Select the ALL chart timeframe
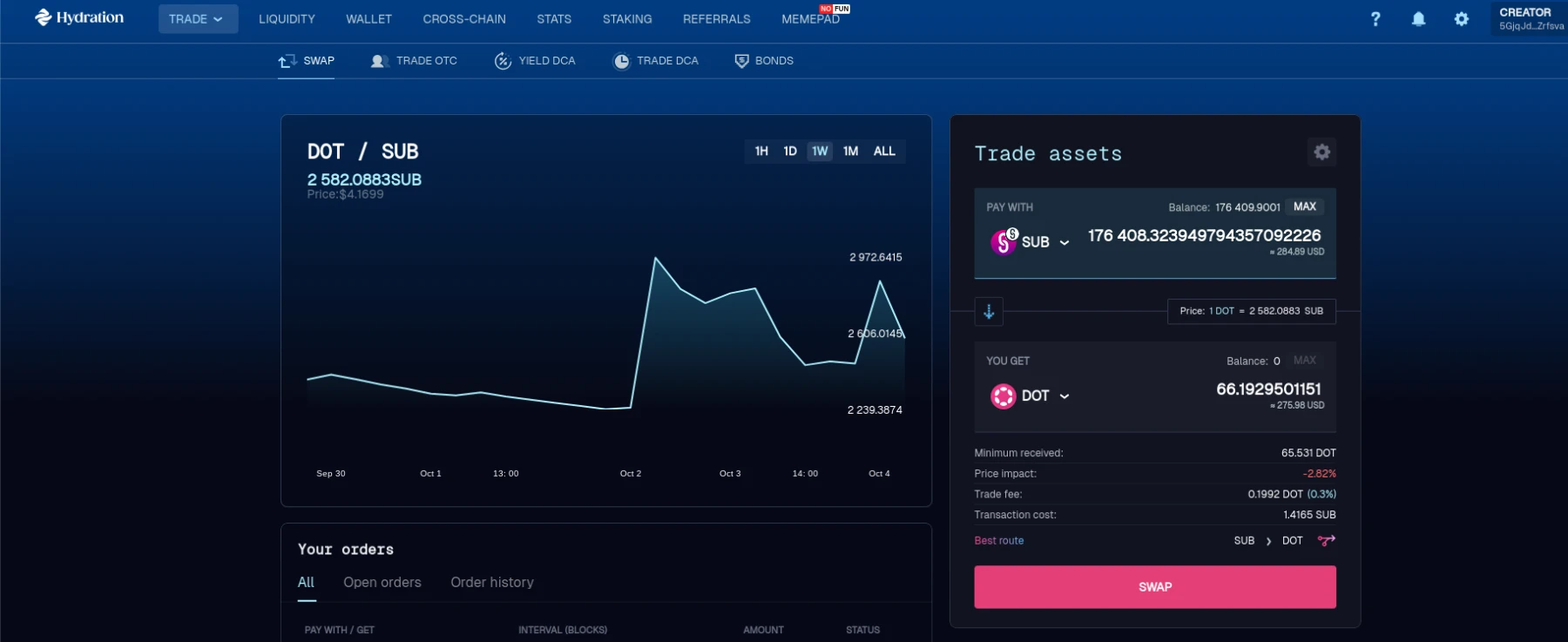 pos(884,152)
